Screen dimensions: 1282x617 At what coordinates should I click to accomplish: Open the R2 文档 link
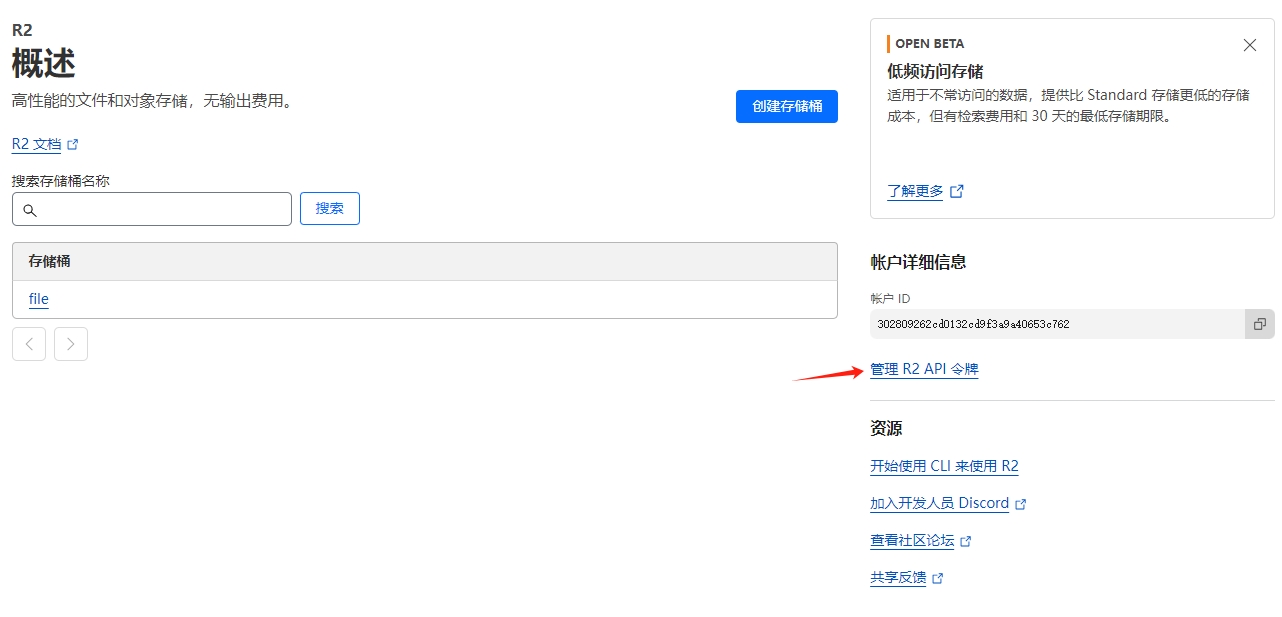[36, 144]
